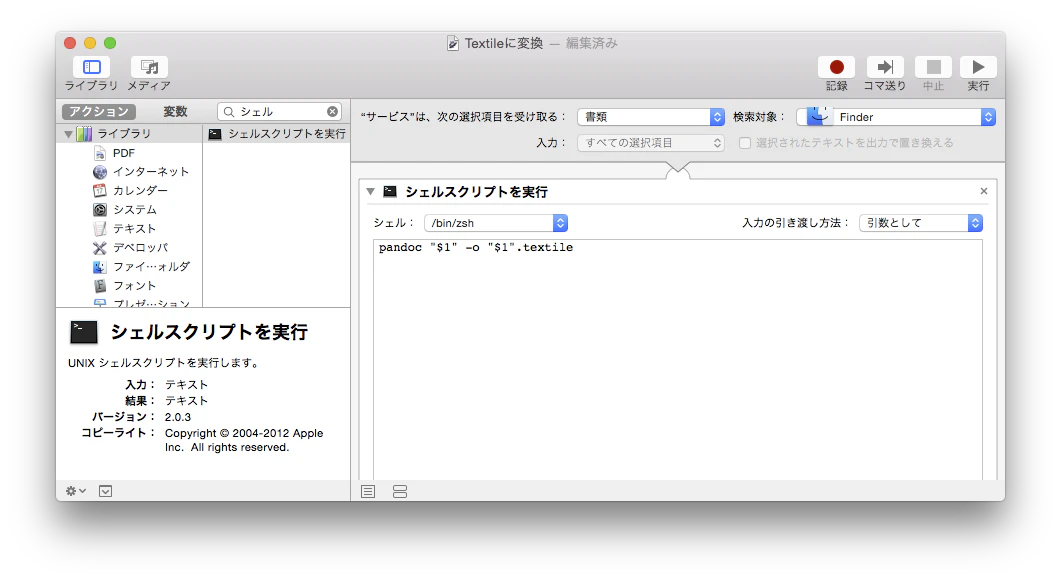Start recording with the 記録 button
Screen dimensions: 1061x581
pyautogui.click(x=836, y=67)
